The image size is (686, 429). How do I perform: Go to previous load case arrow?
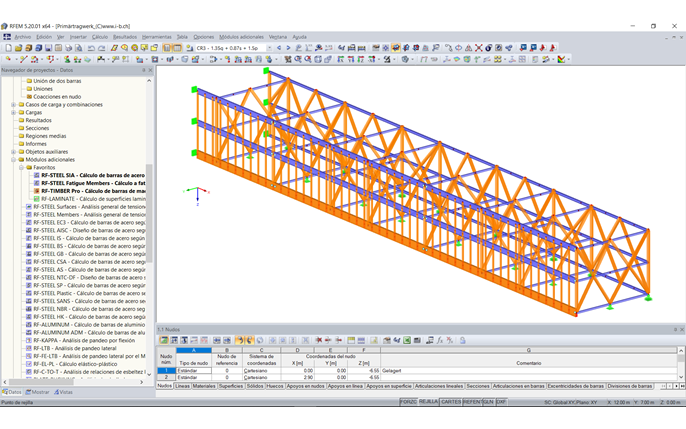tap(279, 48)
